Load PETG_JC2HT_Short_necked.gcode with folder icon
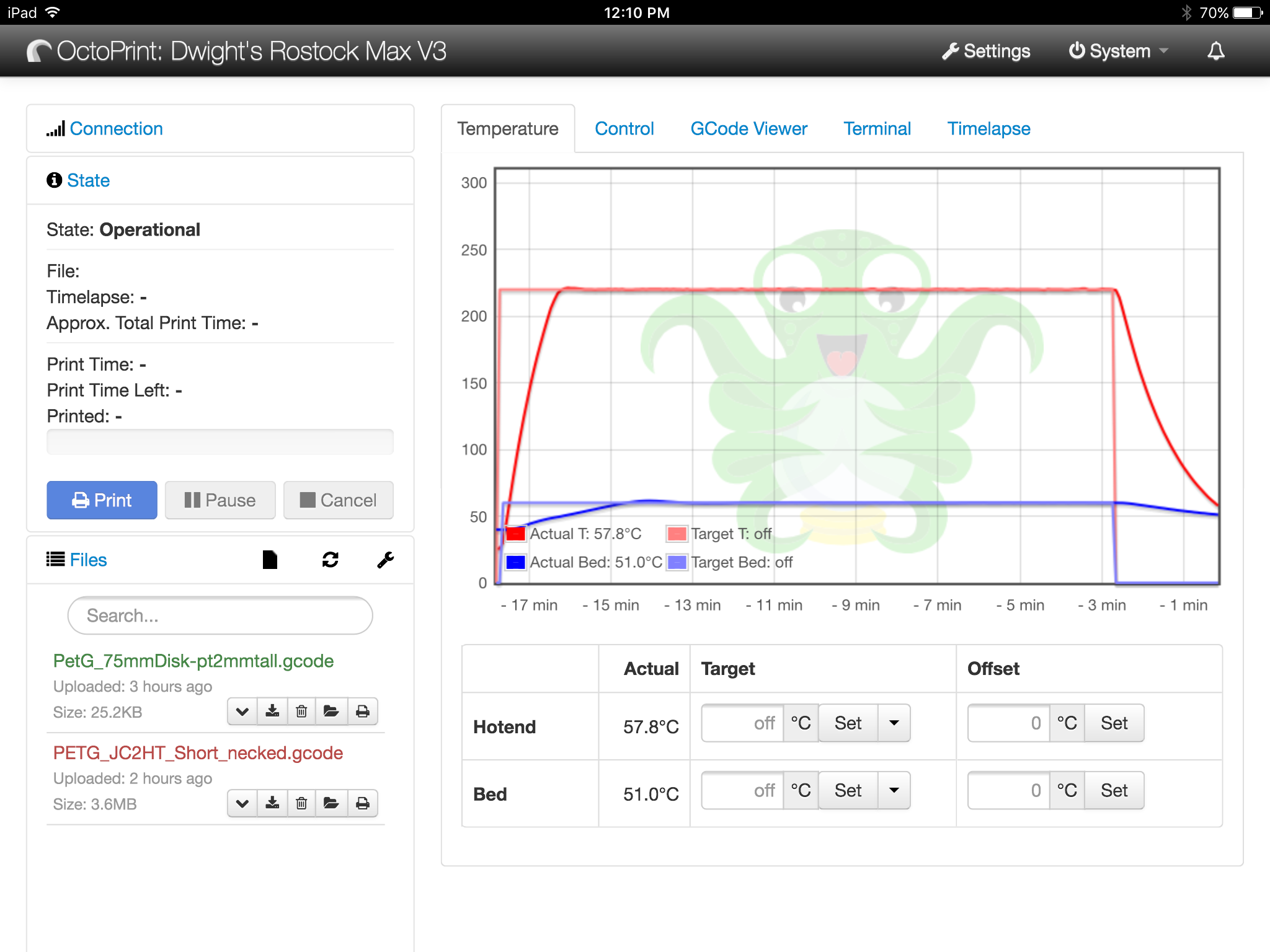 pyautogui.click(x=331, y=803)
